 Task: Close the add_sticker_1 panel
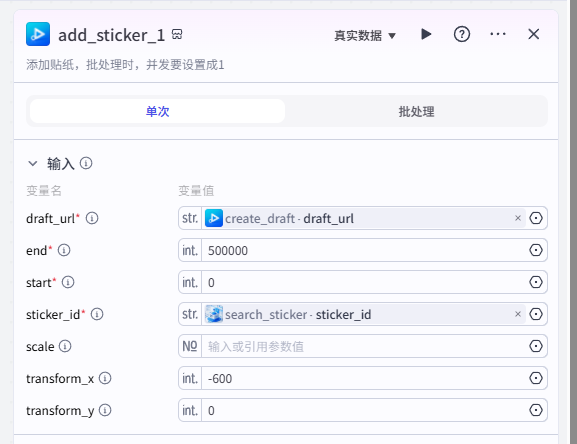(534, 34)
